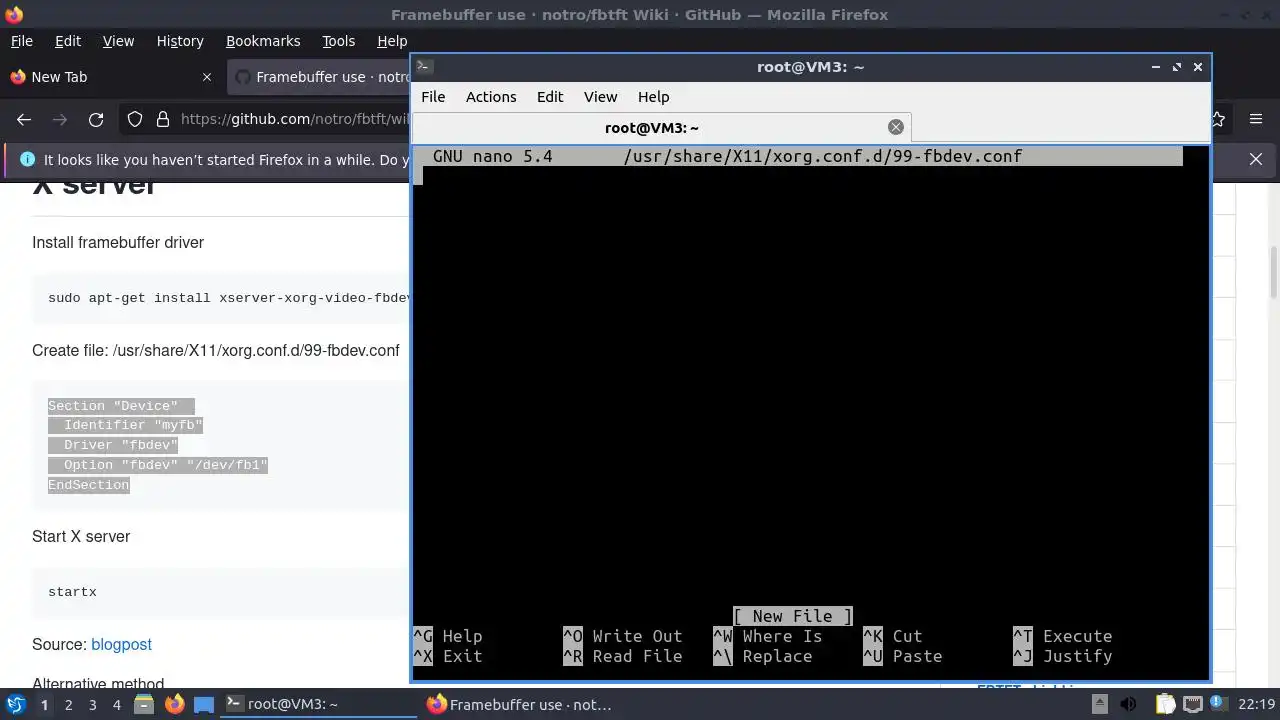The height and width of the screenshot is (720, 1280).
Task: Open the terminal View menu
Action: tap(600, 97)
